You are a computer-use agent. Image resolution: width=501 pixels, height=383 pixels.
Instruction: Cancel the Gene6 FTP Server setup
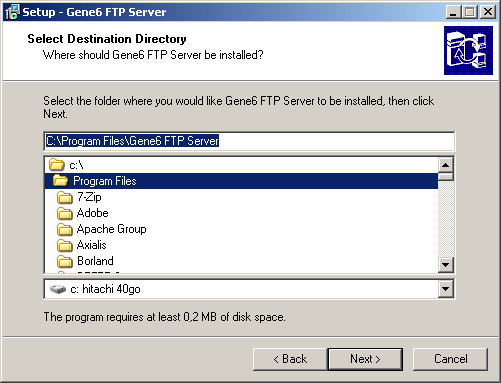(x=450, y=359)
